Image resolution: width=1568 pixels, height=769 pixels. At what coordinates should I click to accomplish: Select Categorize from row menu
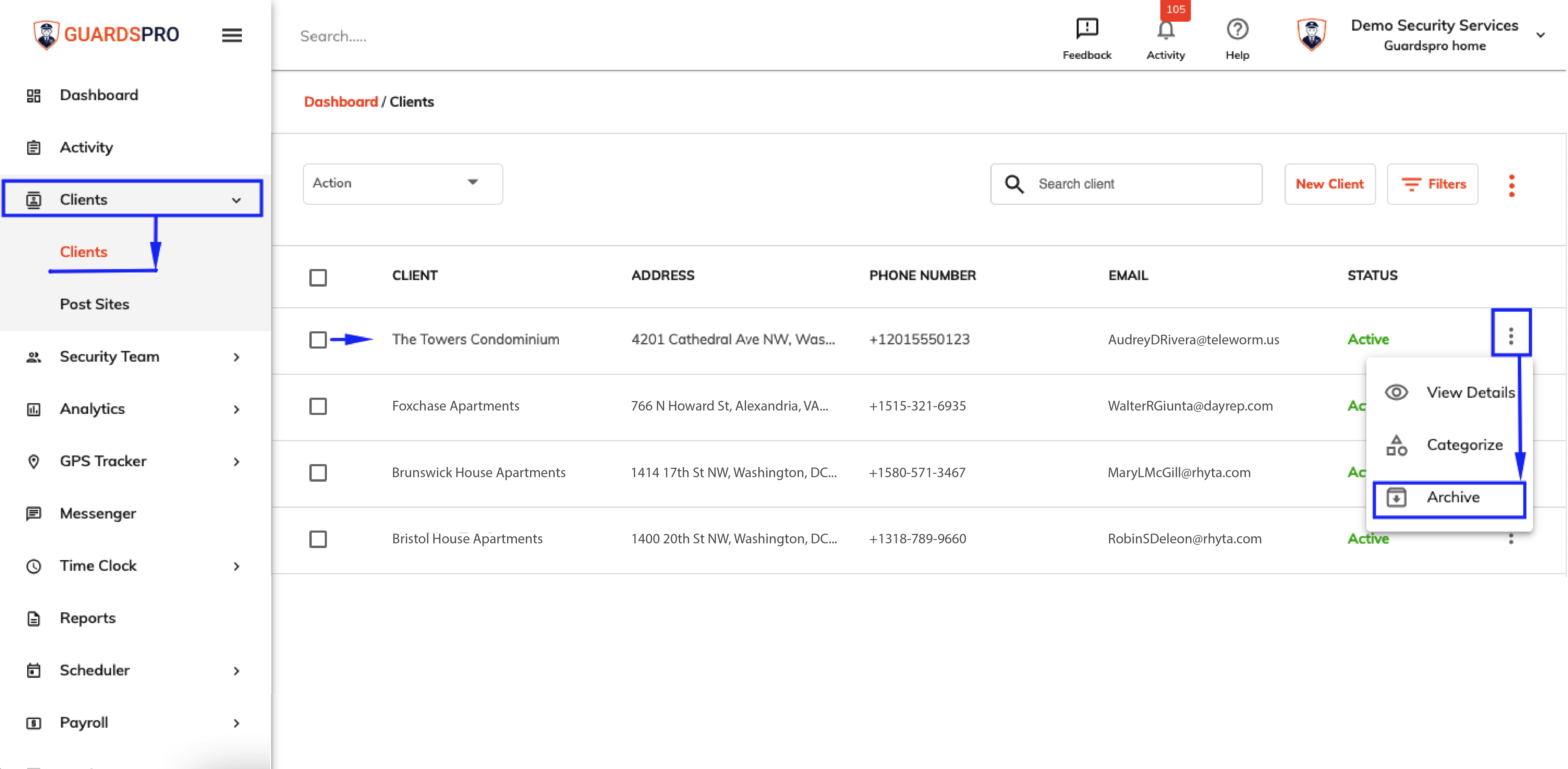coord(1449,445)
